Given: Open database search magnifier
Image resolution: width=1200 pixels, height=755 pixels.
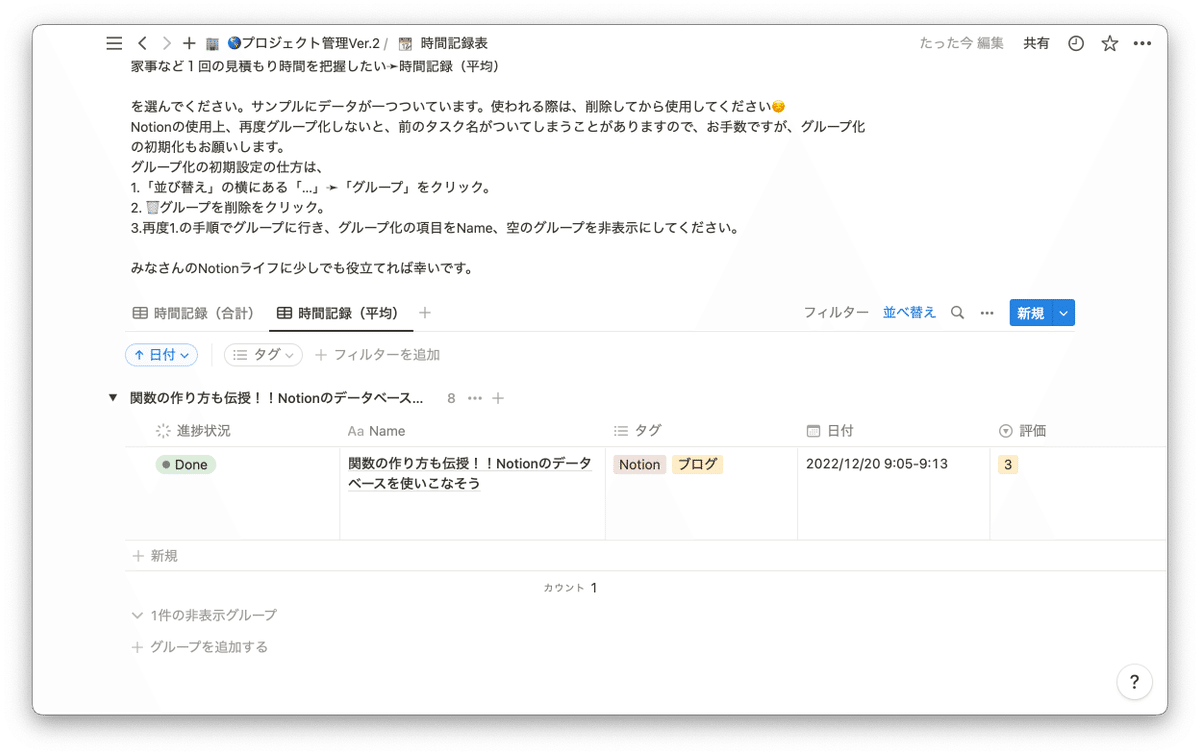Looking at the screenshot, I should (957, 313).
